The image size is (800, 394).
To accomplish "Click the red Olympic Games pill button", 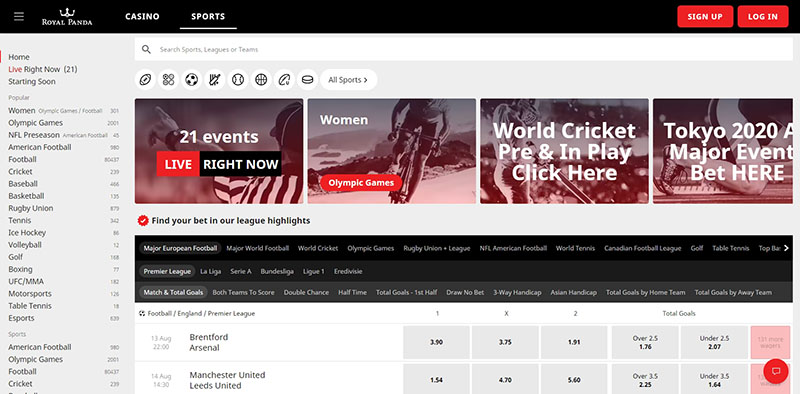I will pyautogui.click(x=361, y=183).
